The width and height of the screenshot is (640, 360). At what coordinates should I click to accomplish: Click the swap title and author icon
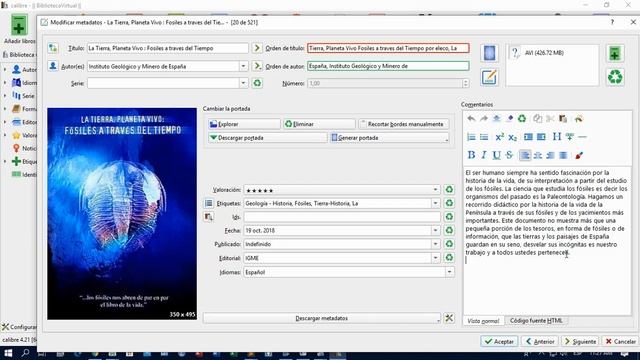point(53,48)
